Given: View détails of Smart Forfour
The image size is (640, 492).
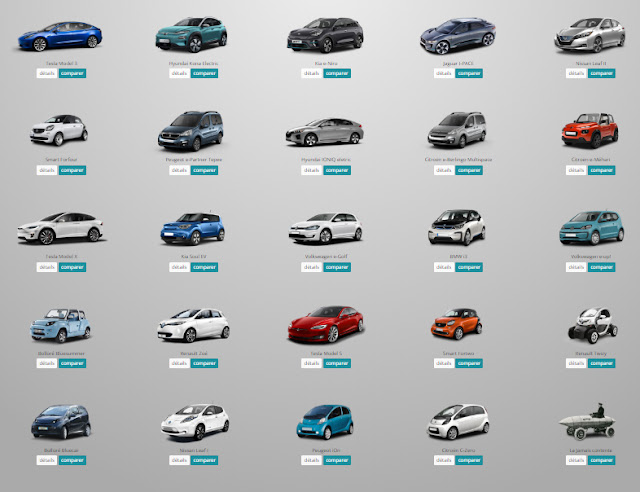Looking at the screenshot, I should pyautogui.click(x=47, y=170).
